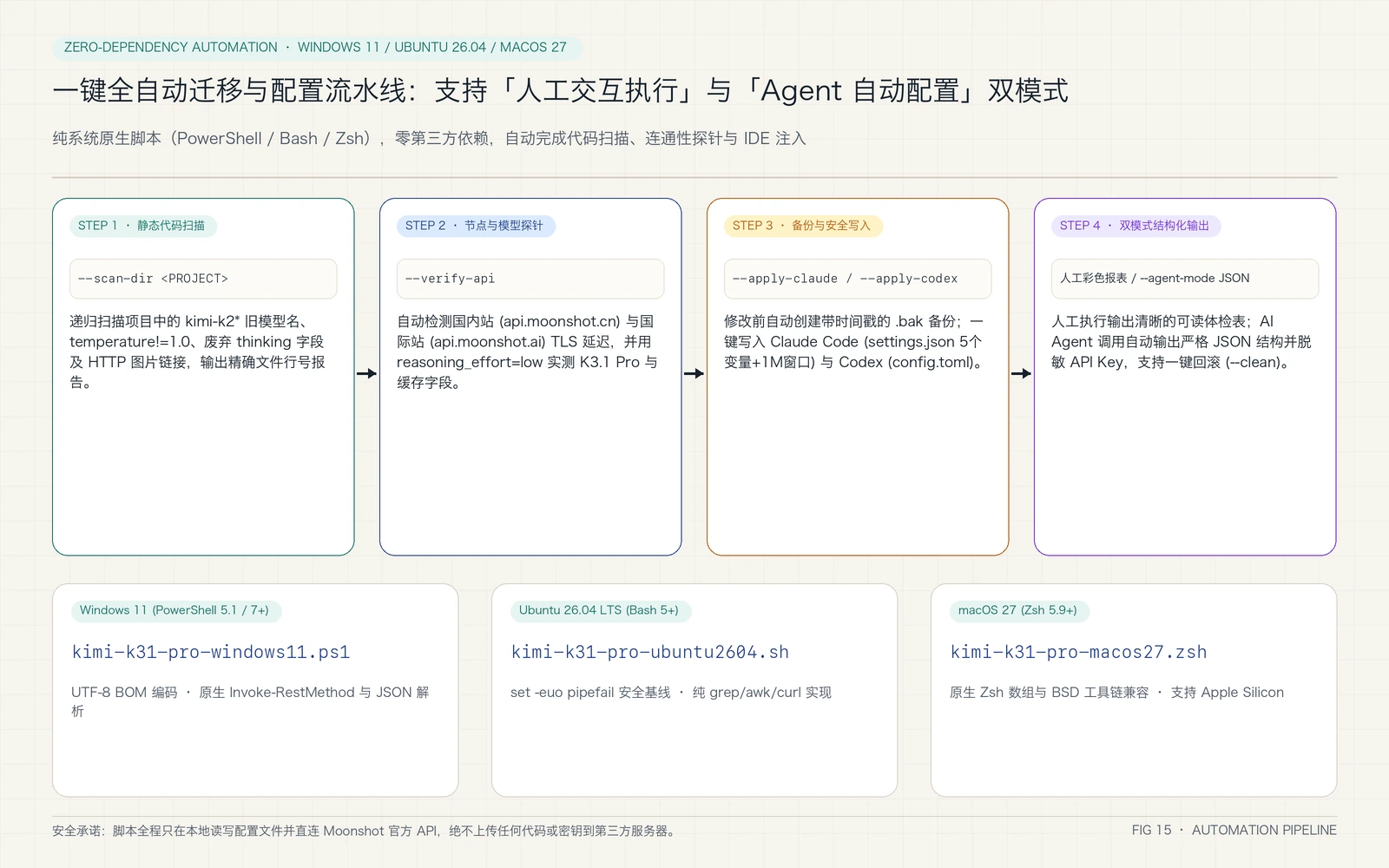Open the kimi-k31-pro-windows11.ps1 script name
Image resolution: width=1389 pixels, height=868 pixels.
[211, 652]
